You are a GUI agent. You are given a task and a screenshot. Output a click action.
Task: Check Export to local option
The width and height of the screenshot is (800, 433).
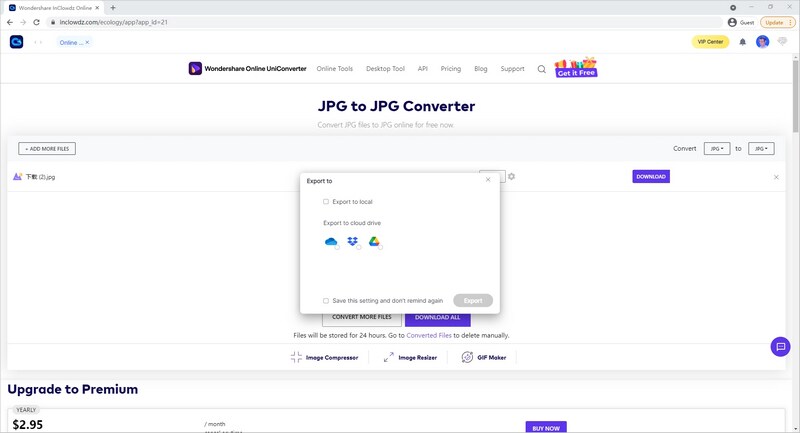point(326,201)
